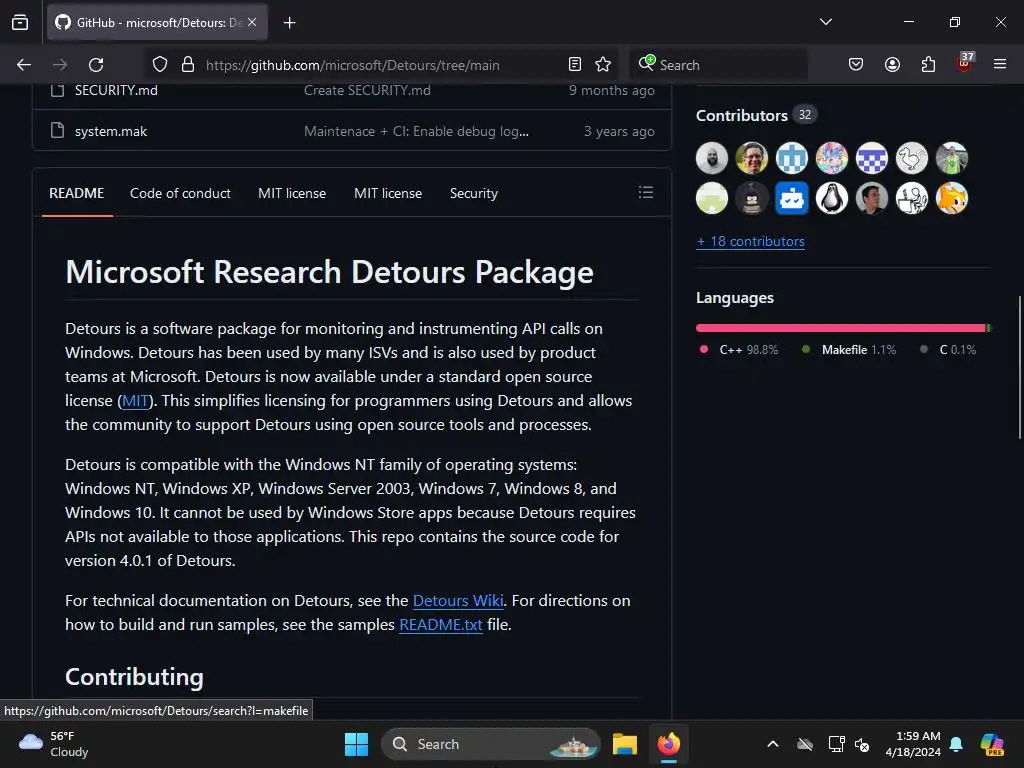1024x768 pixels.
Task: Open system.mak file
Action: (x=111, y=131)
